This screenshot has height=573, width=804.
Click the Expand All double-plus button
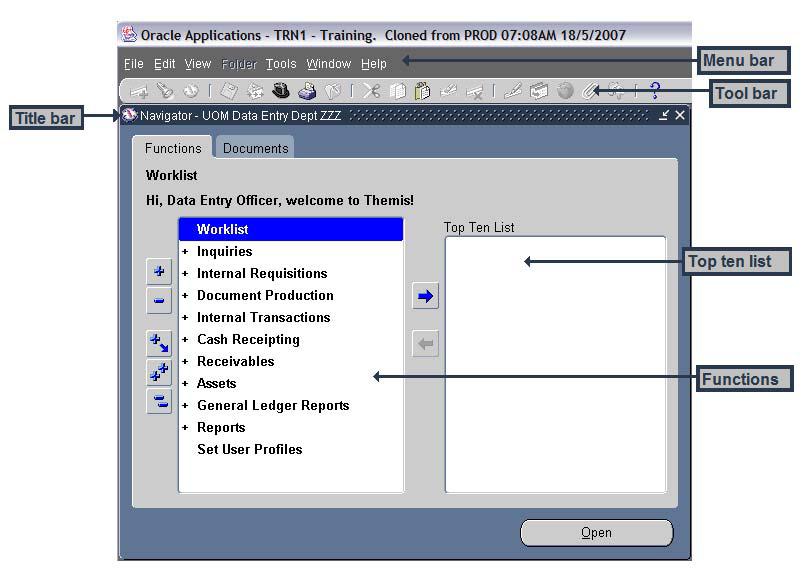[159, 372]
